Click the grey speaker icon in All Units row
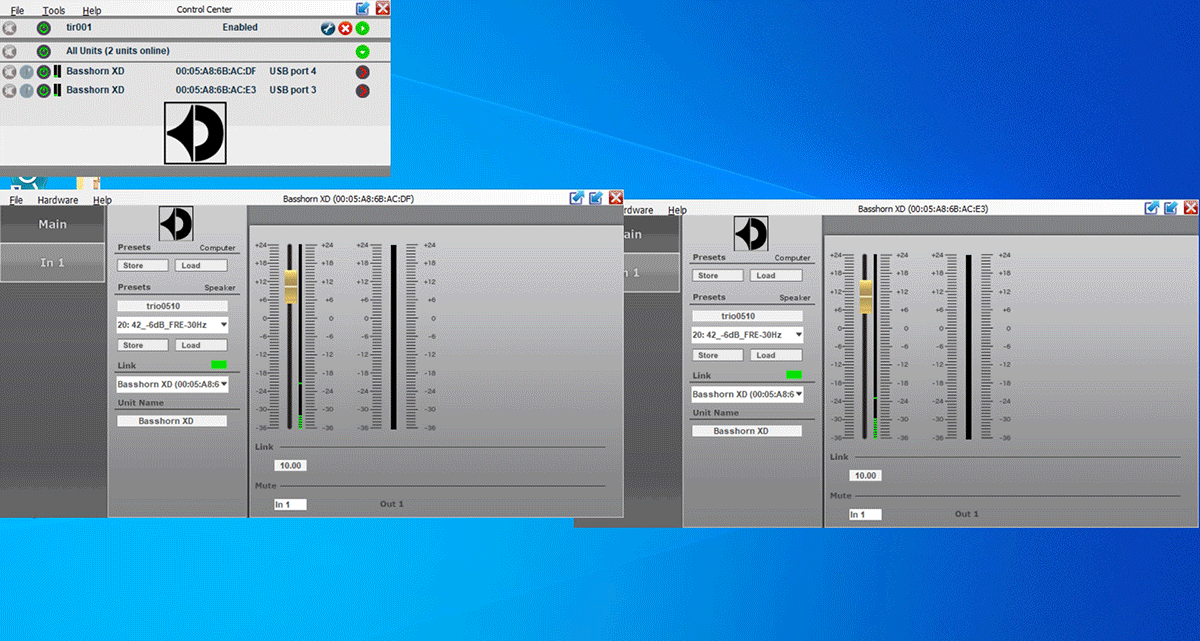 10,51
